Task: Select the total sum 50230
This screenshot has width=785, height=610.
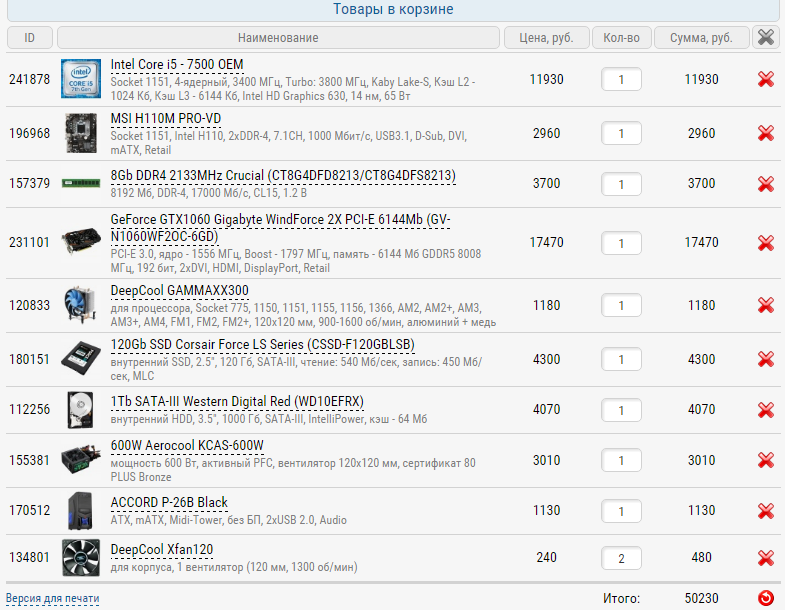Action: [701, 598]
